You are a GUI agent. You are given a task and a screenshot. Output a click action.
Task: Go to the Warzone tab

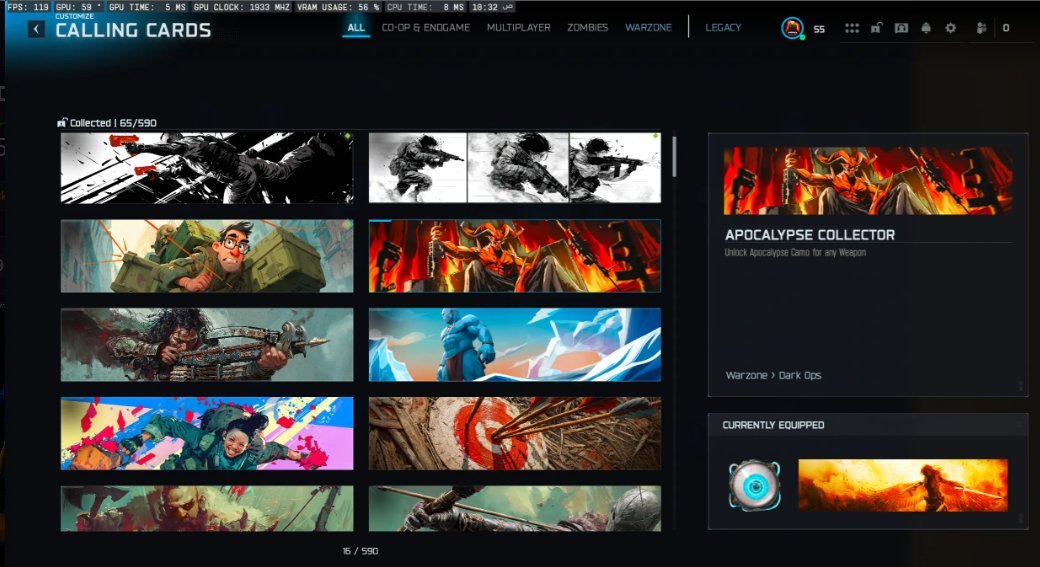648,28
